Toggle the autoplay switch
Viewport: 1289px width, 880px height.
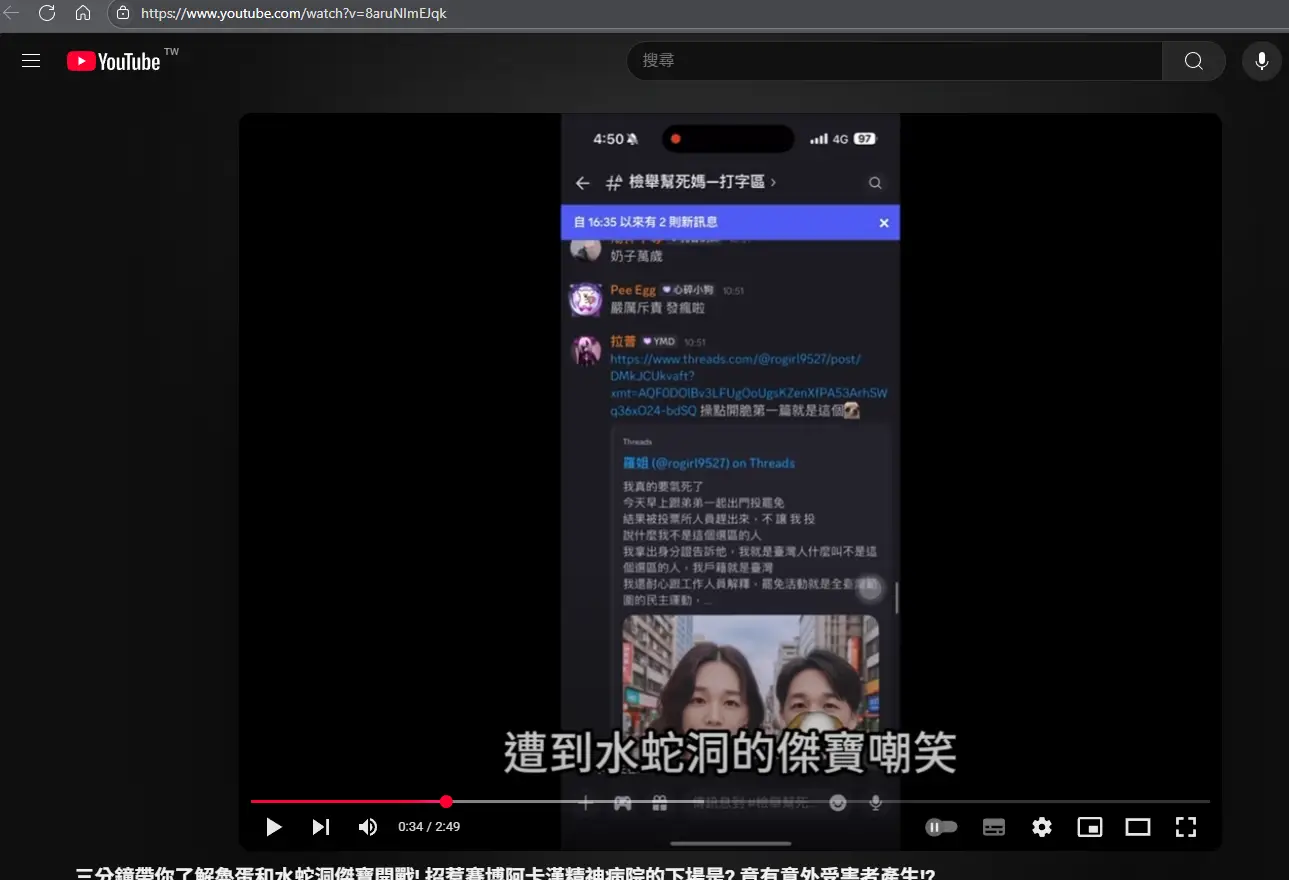coord(942,827)
